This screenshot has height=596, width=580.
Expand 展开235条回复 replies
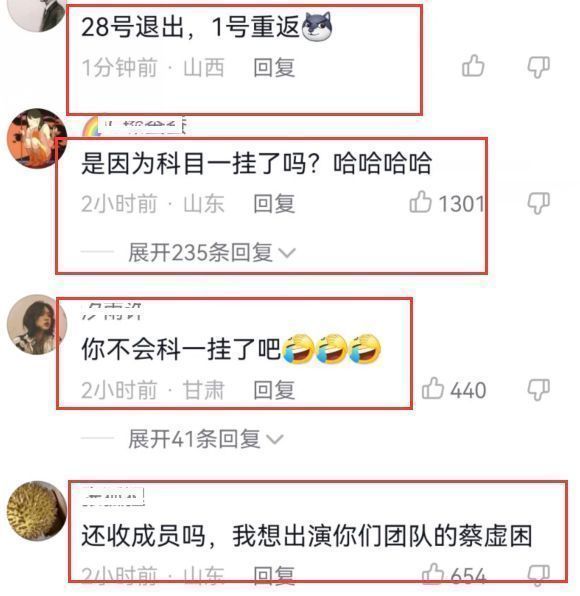click(212, 252)
